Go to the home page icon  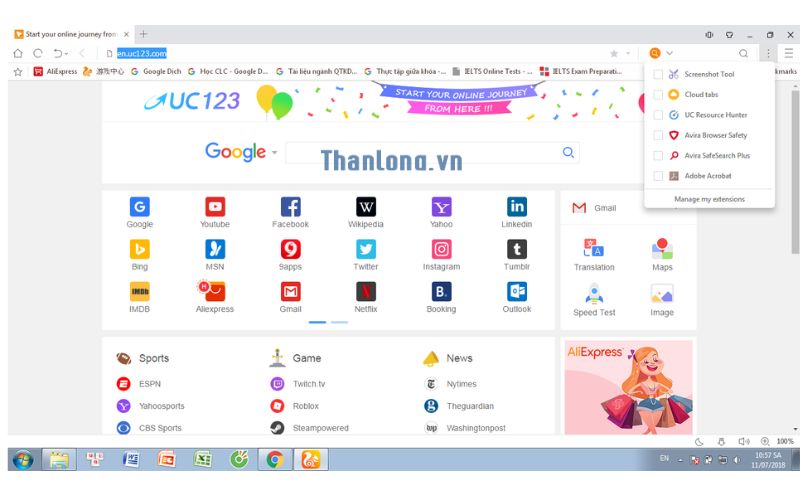18,53
